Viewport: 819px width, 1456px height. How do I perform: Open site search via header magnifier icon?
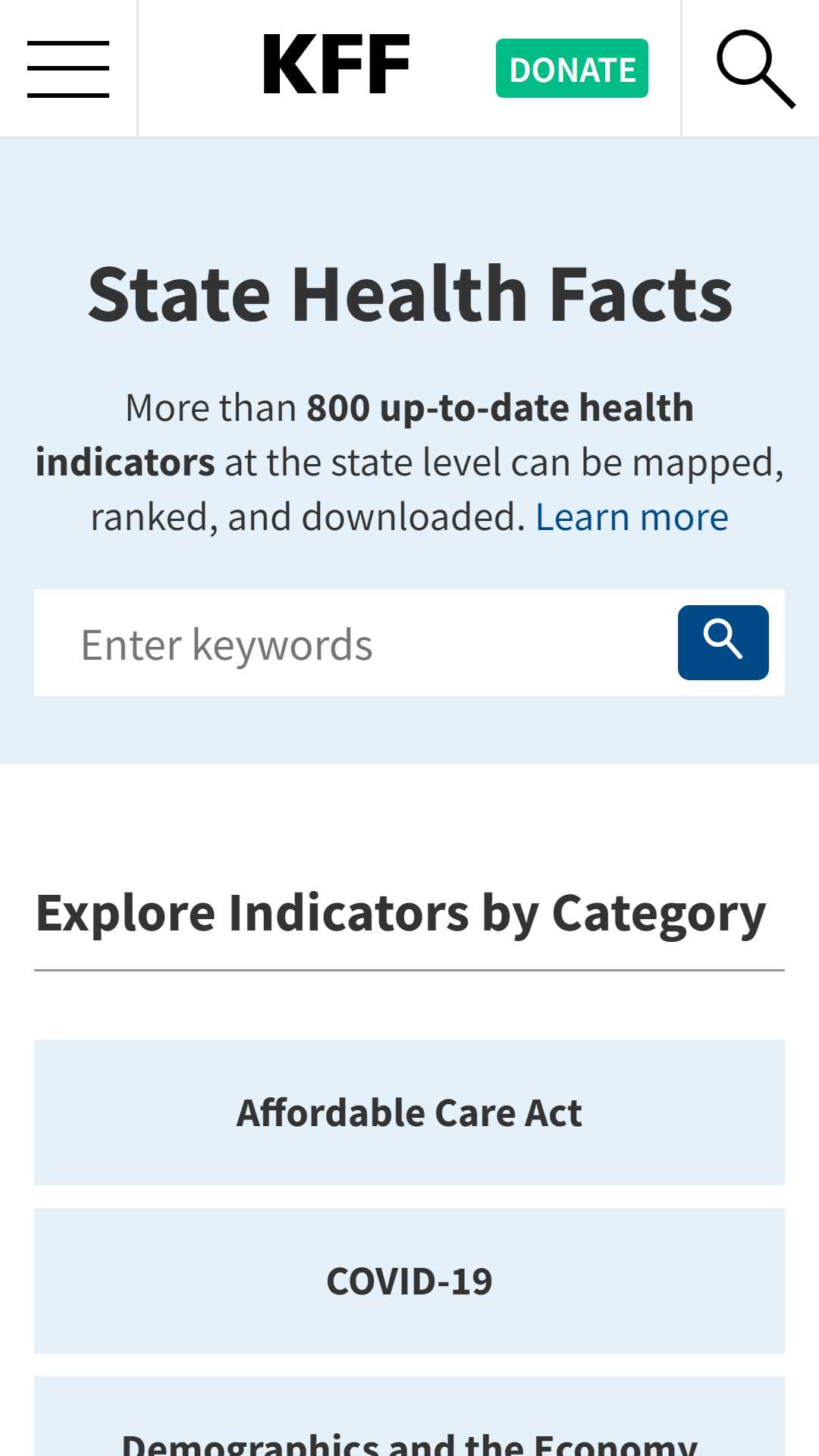(x=756, y=69)
